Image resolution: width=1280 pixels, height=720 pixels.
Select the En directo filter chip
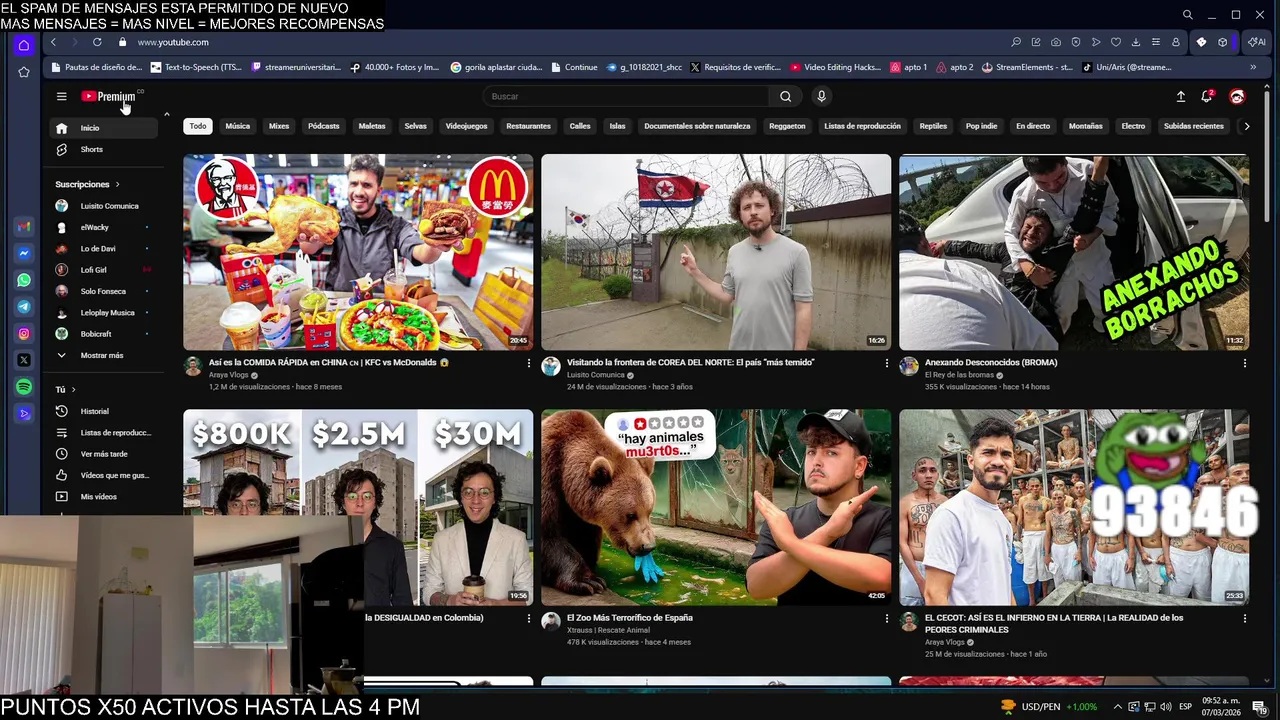tap(1033, 126)
